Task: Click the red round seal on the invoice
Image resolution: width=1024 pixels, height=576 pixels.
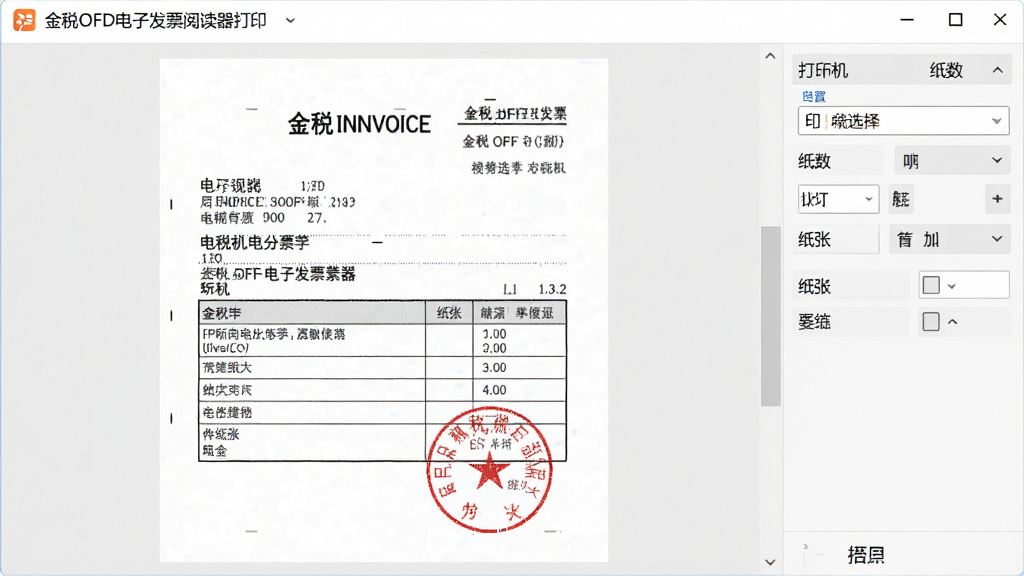Action: [x=489, y=470]
